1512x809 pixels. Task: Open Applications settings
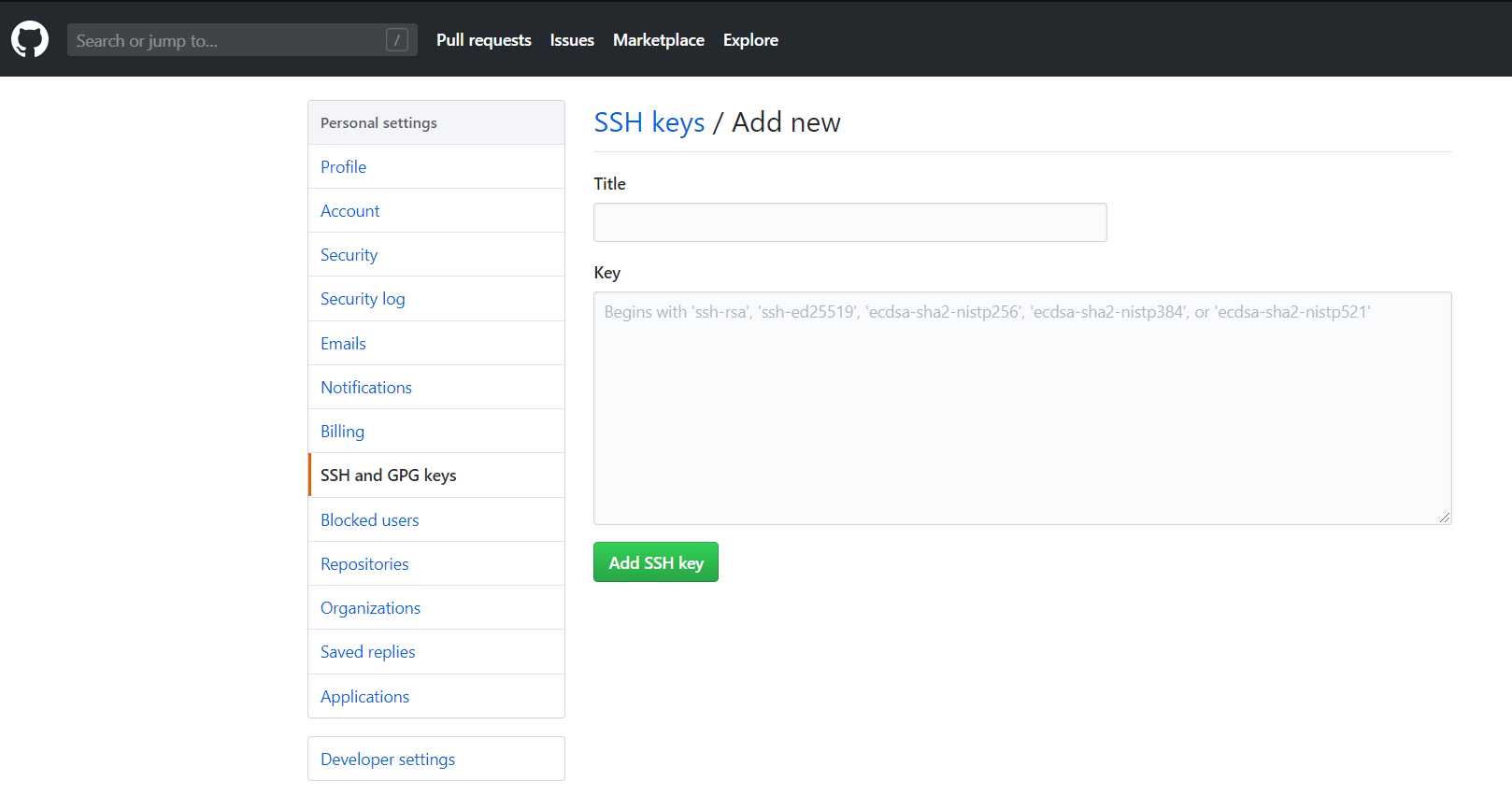[436, 696]
